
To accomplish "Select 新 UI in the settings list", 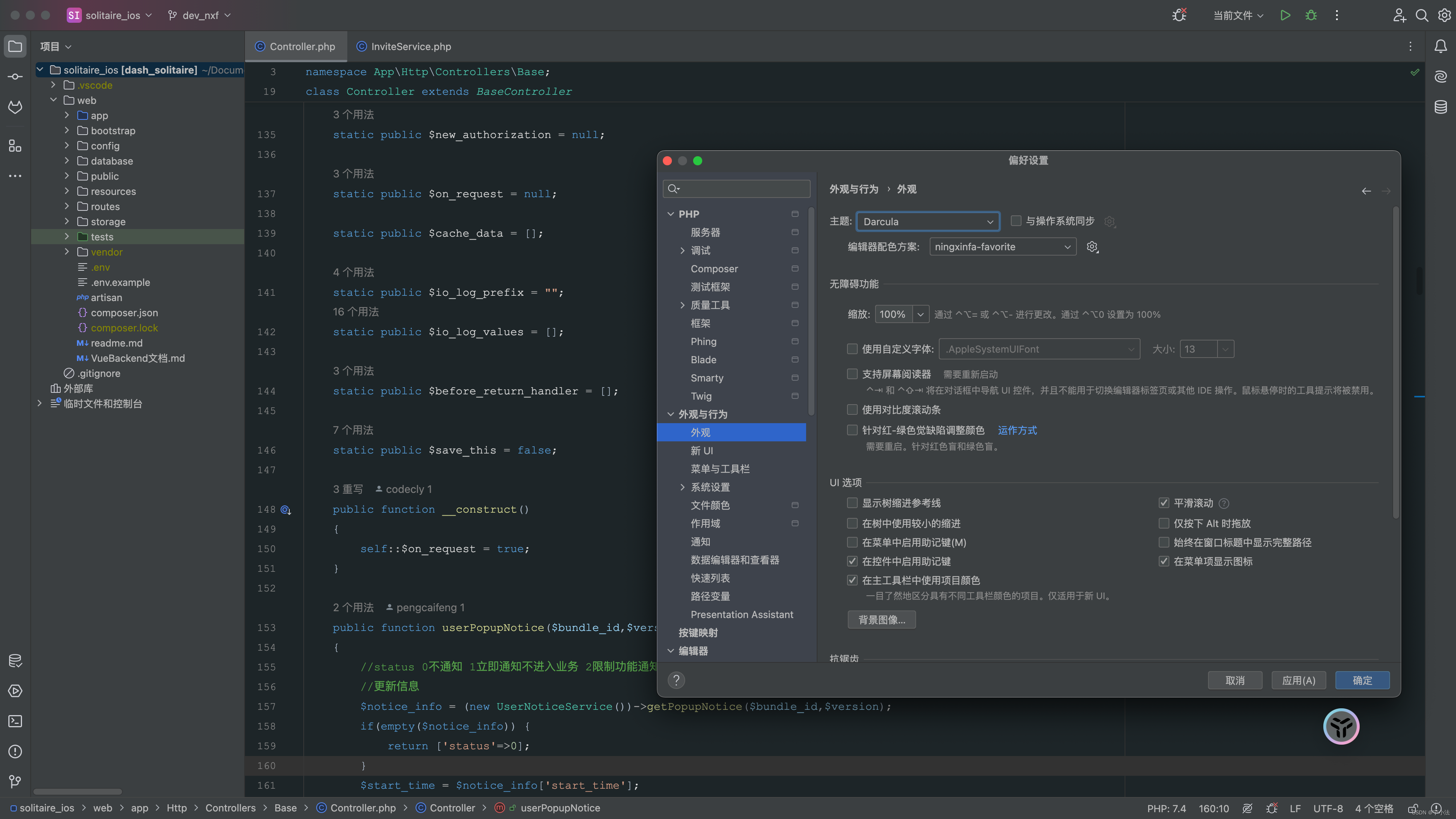I will [x=702, y=450].
